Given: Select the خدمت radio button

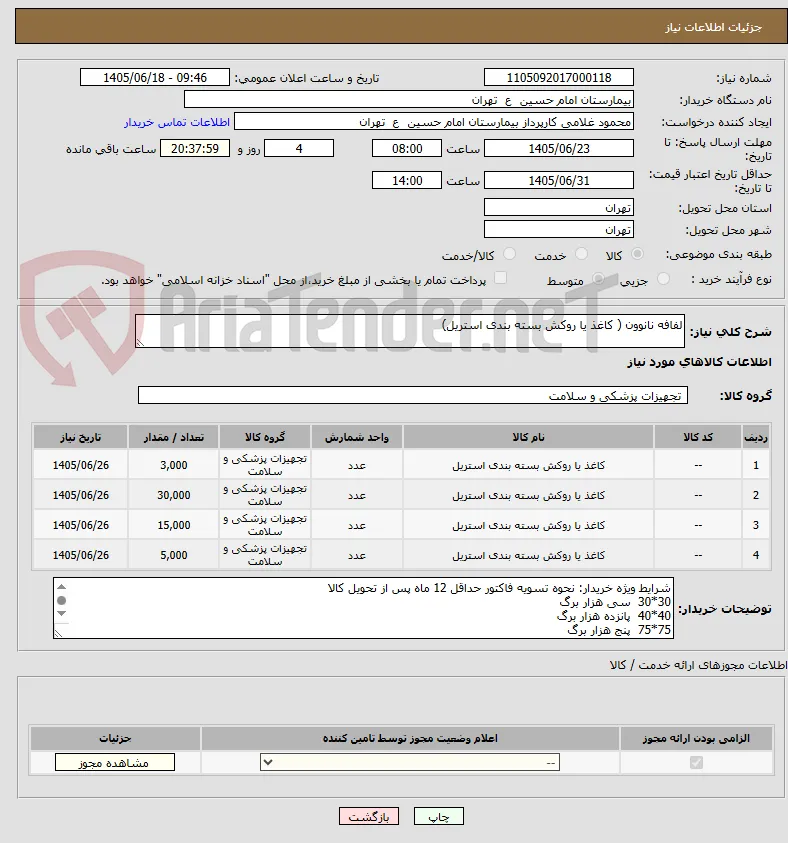Looking at the screenshot, I should (581, 254).
